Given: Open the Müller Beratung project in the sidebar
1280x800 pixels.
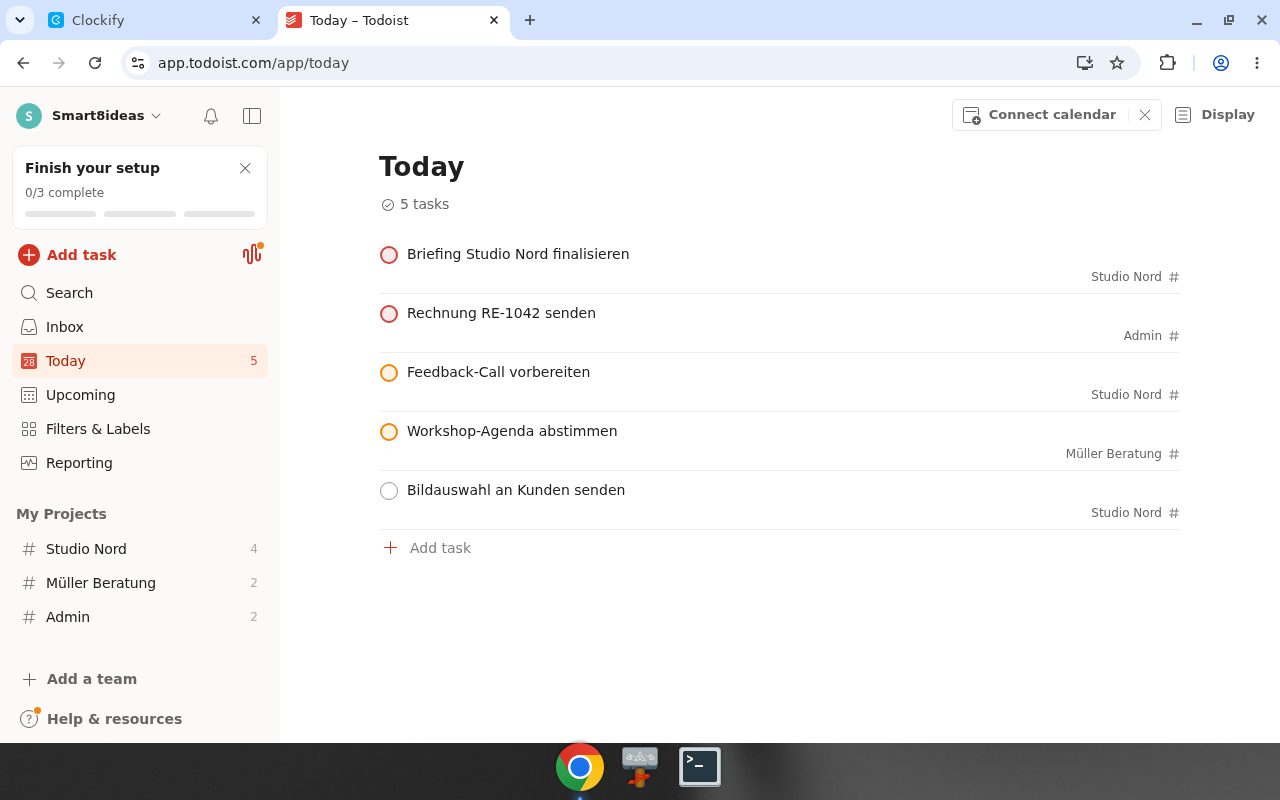Looking at the screenshot, I should [140, 583].
